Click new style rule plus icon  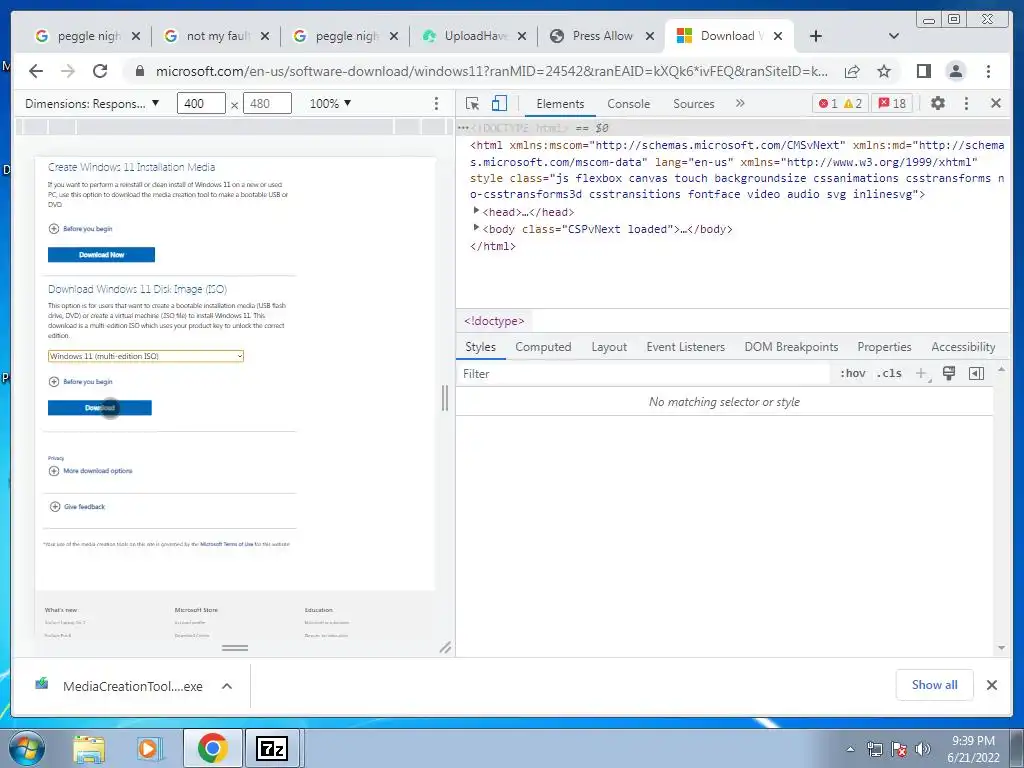pyautogui.click(x=921, y=374)
